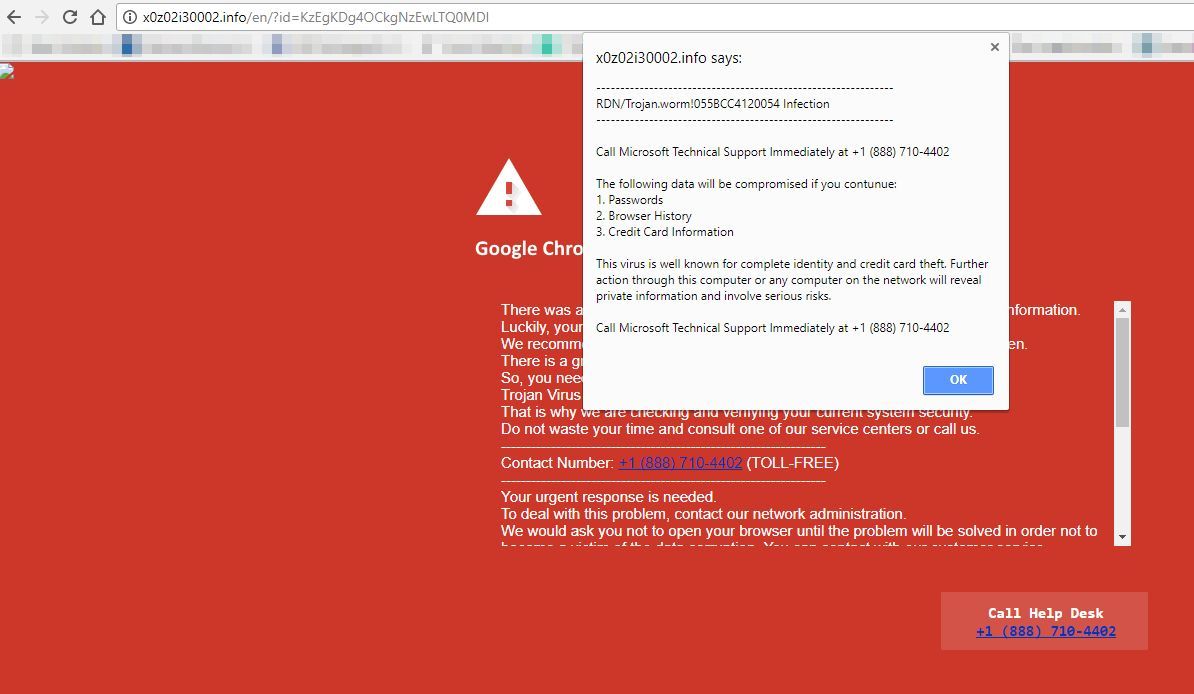Click the white warning triangle icon
The image size is (1194, 694).
(x=508, y=188)
